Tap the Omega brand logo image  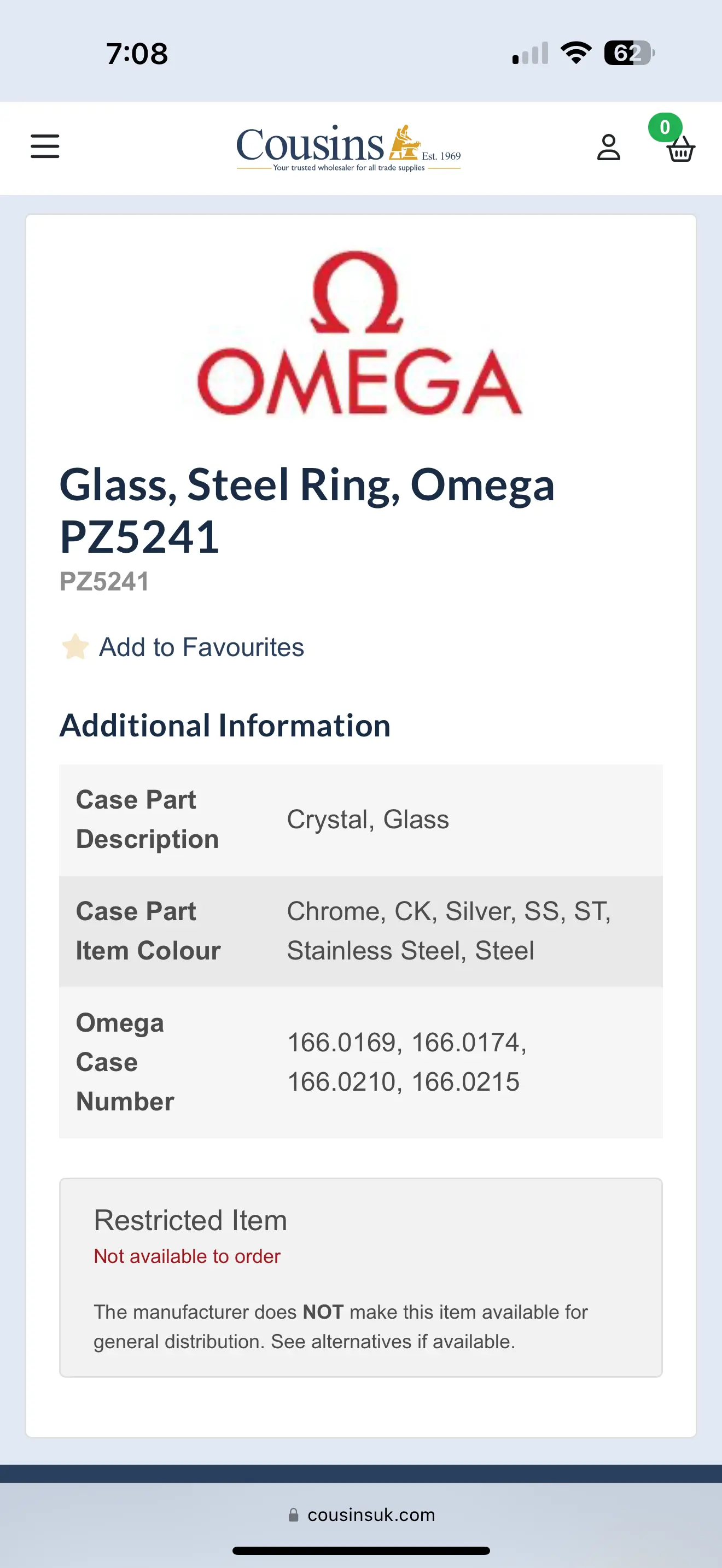tap(360, 333)
